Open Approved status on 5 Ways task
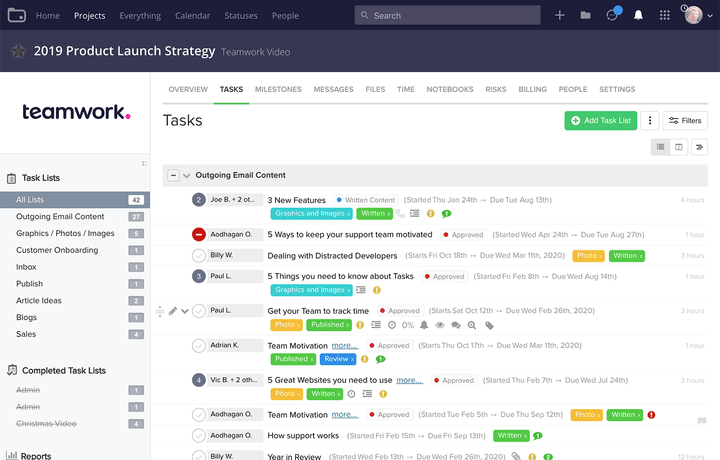Screen dimensions: 720x460 (463, 235)
